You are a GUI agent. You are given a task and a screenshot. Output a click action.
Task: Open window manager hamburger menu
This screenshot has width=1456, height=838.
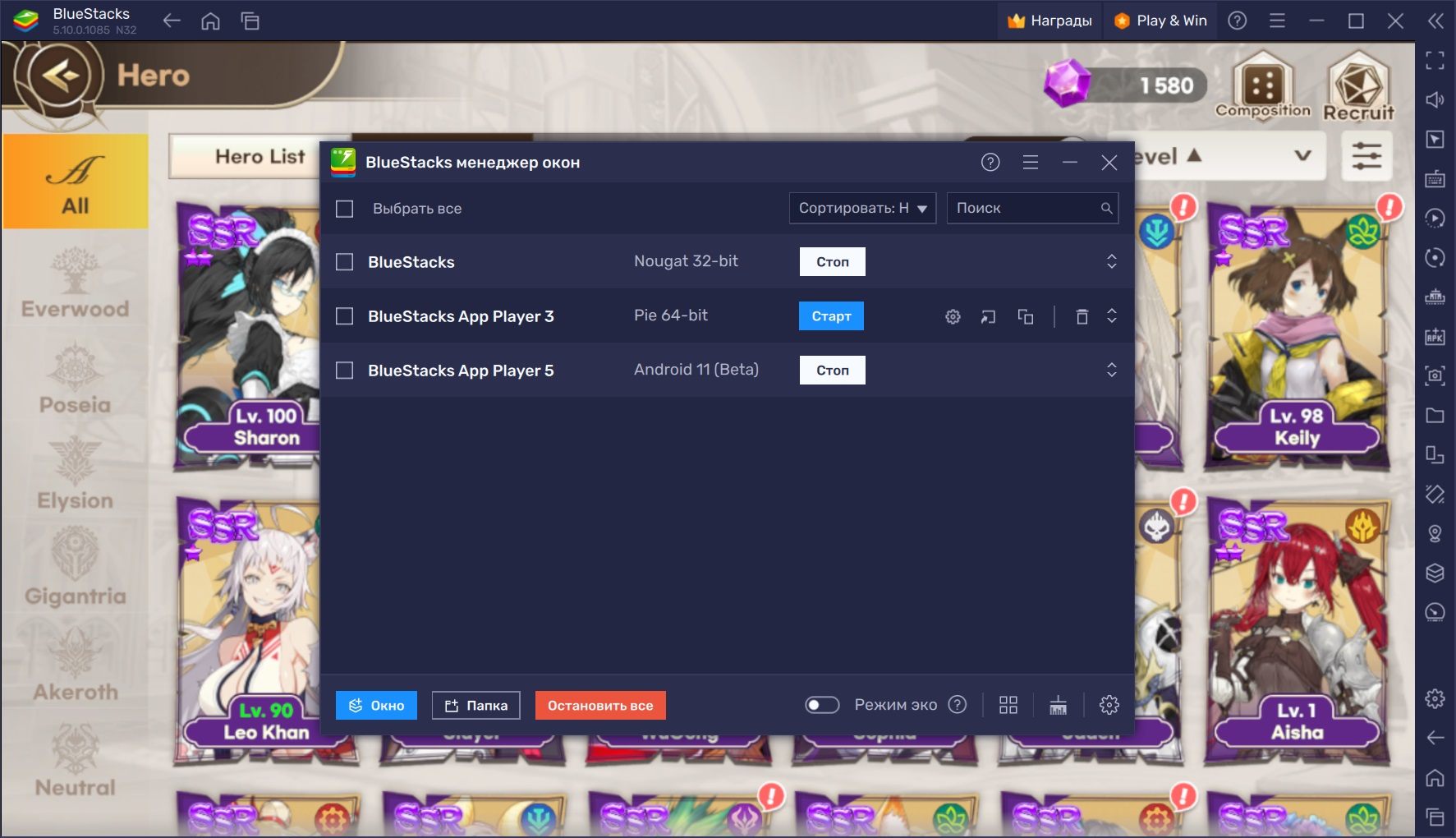pos(1031,163)
